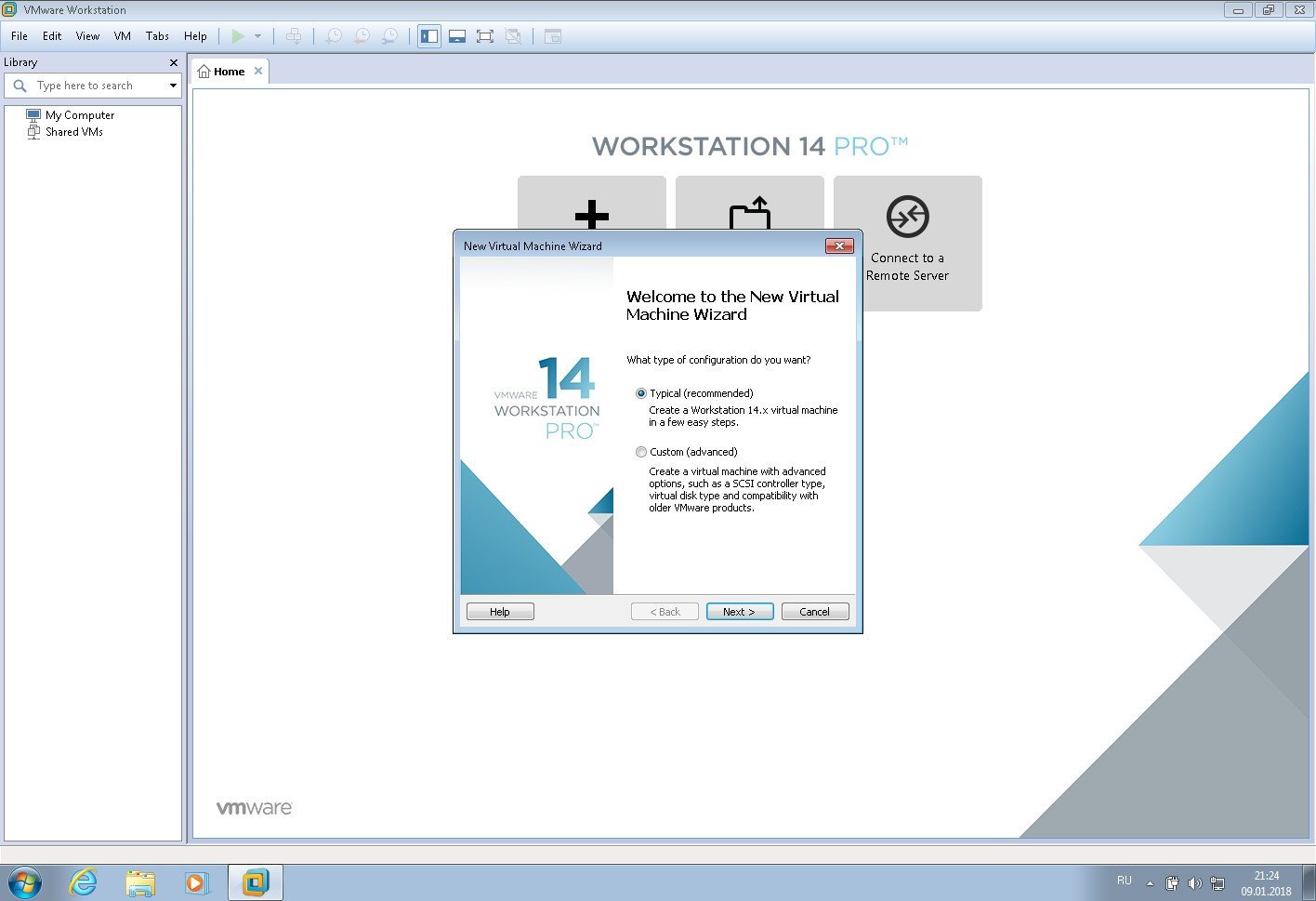Select the Typical (recommended) radio option
This screenshot has width=1316, height=901.
pyautogui.click(x=641, y=393)
